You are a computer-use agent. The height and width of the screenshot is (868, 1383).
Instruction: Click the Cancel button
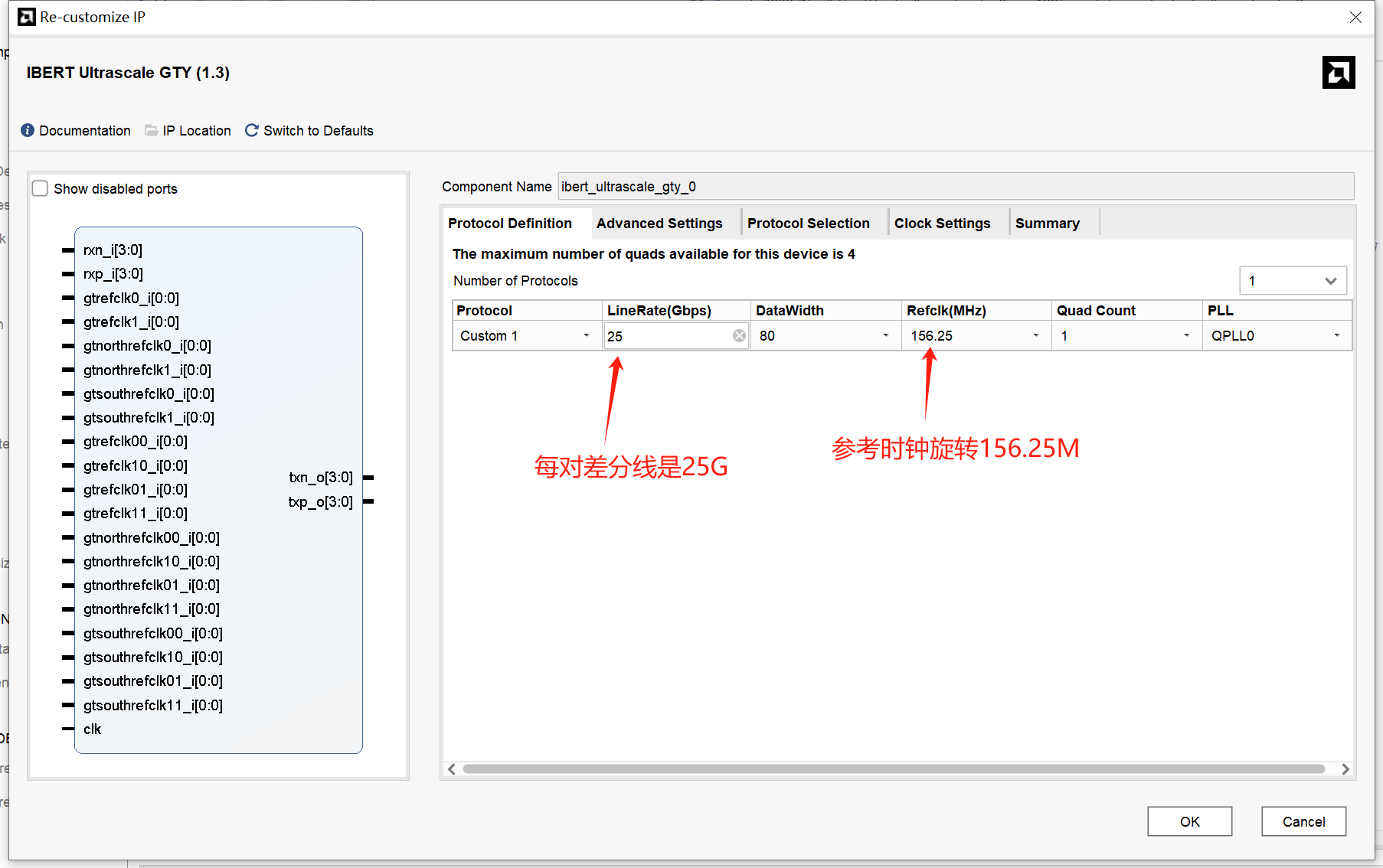coord(1303,821)
